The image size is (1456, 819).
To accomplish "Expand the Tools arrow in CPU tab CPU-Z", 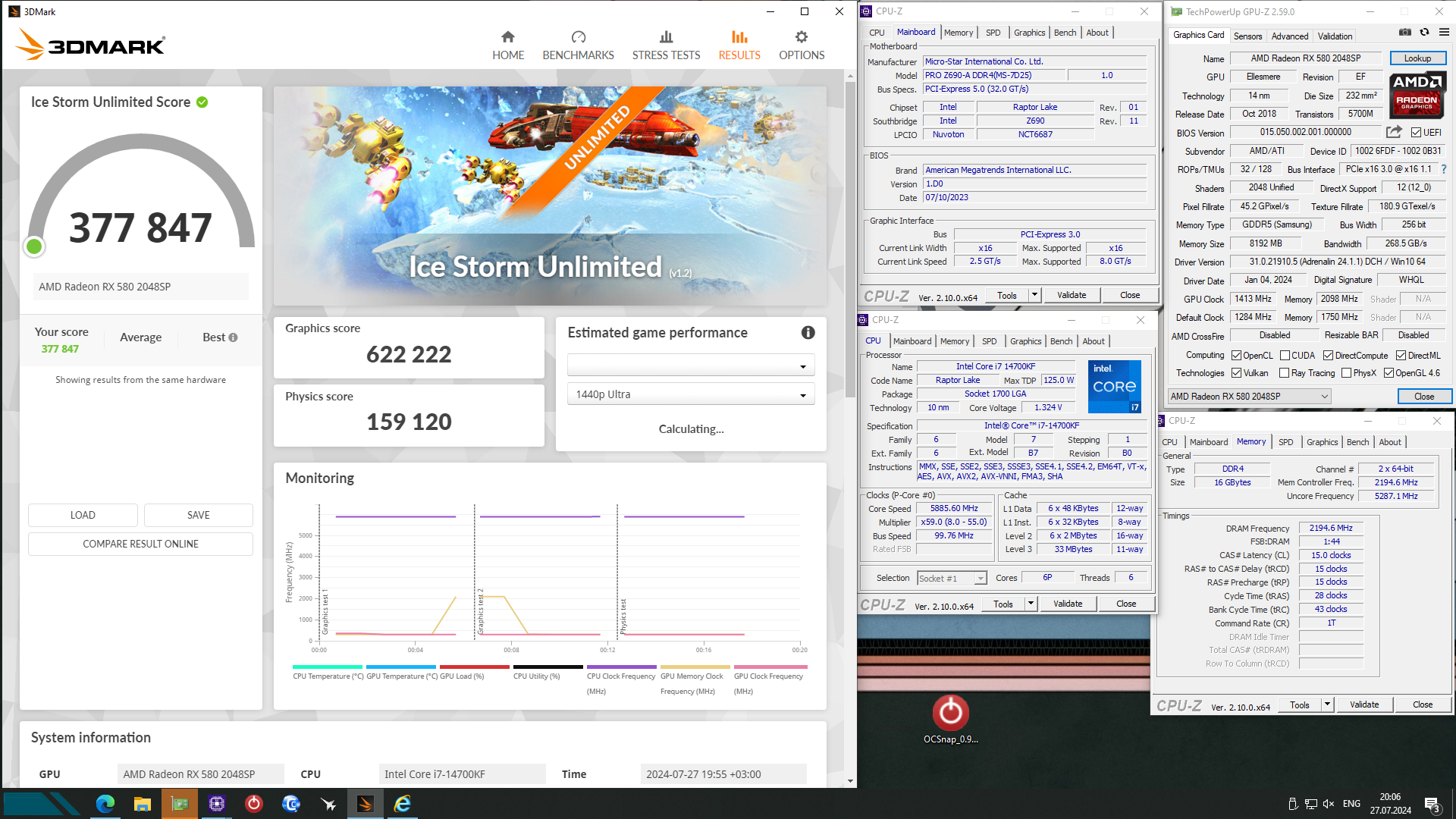I will (x=1031, y=604).
